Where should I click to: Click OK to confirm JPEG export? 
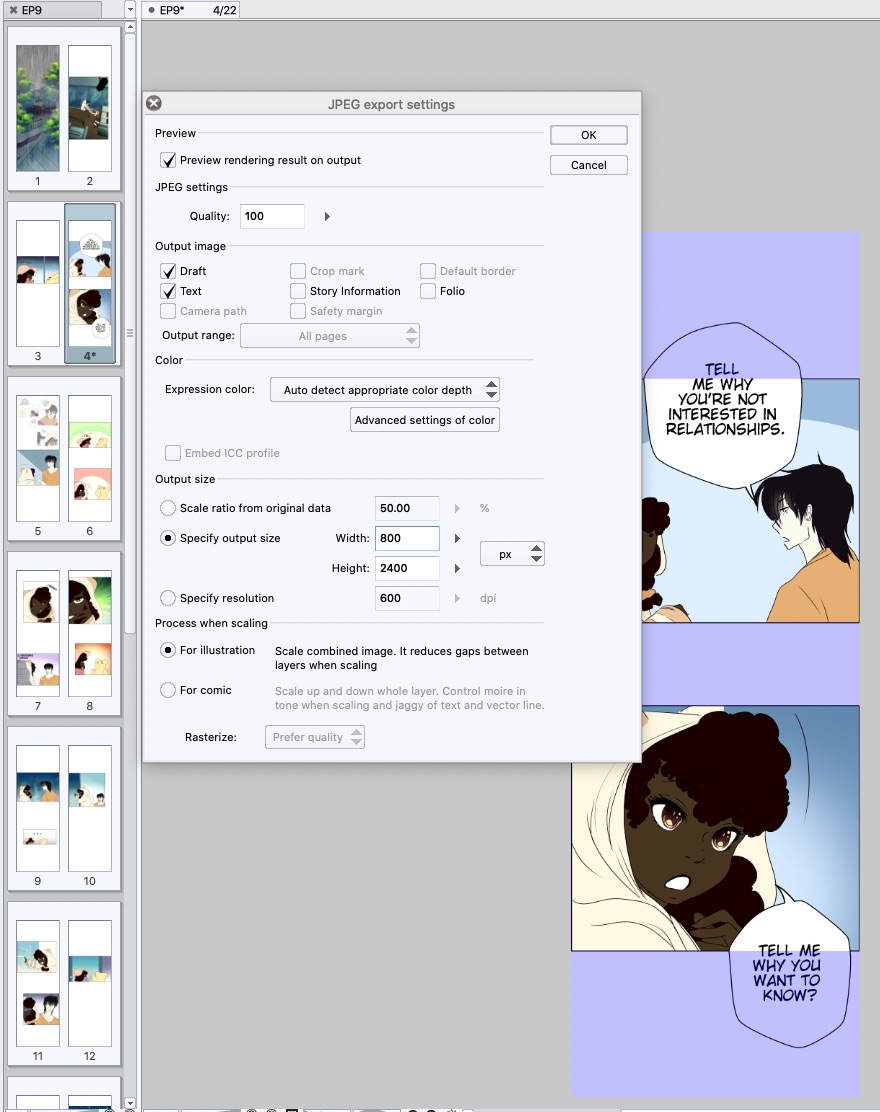click(x=588, y=134)
